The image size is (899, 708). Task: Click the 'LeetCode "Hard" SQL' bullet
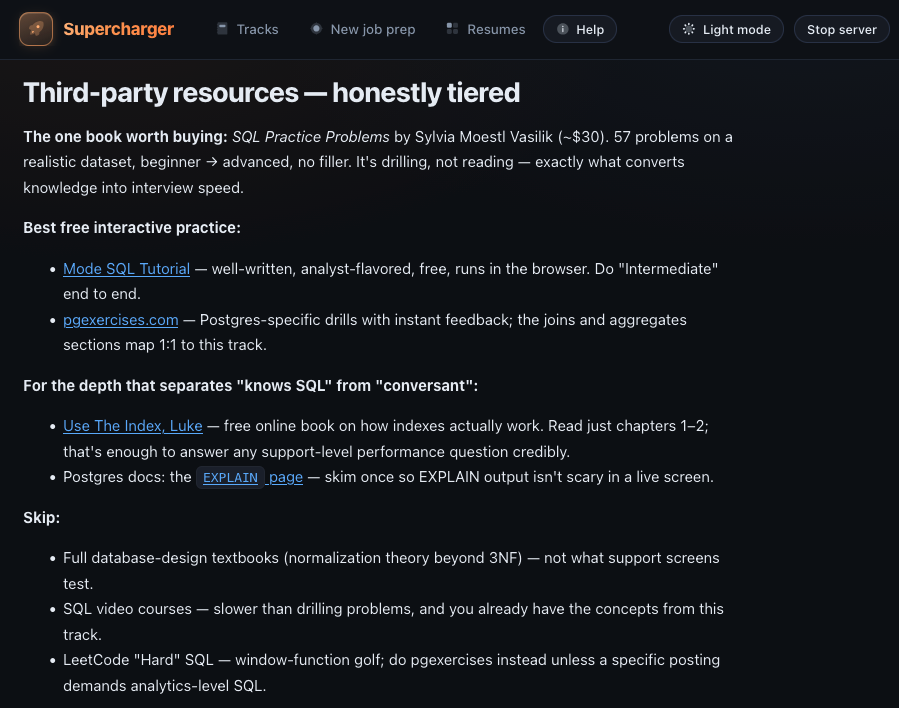pos(392,672)
